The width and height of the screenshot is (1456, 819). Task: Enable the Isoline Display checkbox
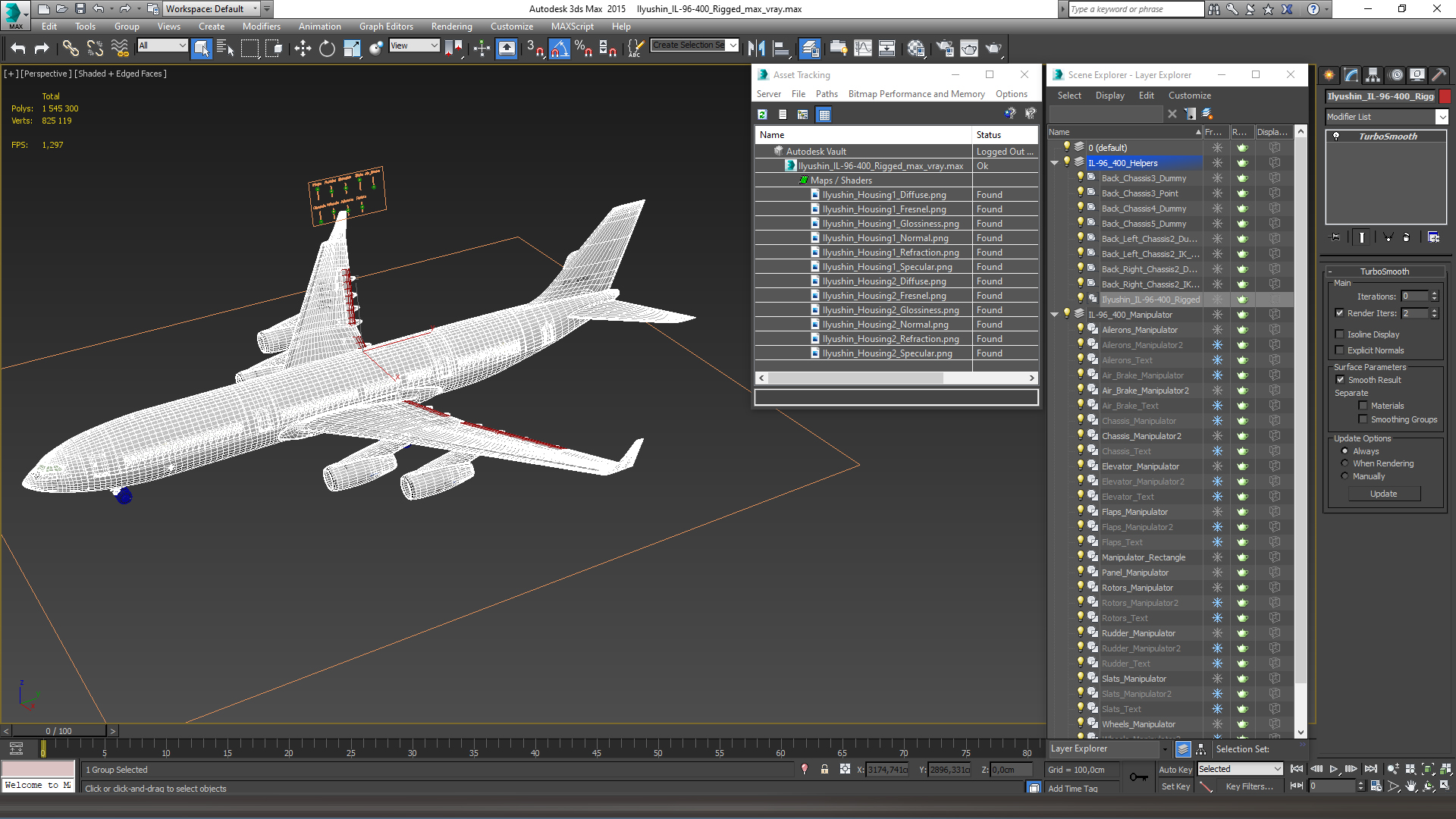coord(1339,334)
